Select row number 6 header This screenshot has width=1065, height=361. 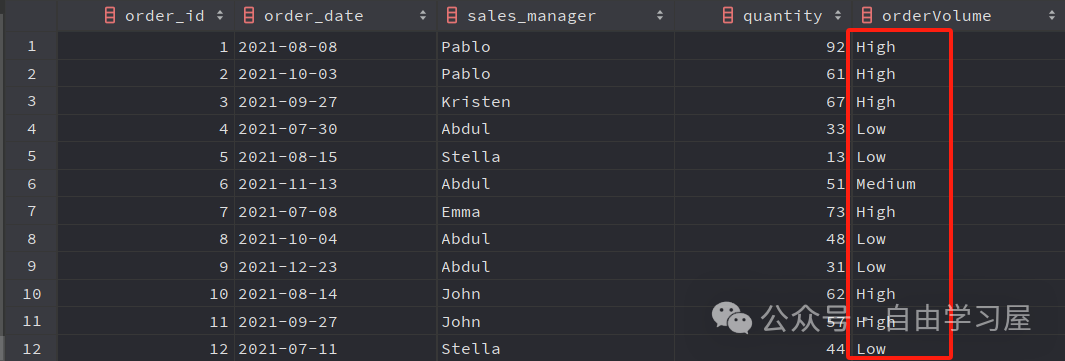click(31, 184)
